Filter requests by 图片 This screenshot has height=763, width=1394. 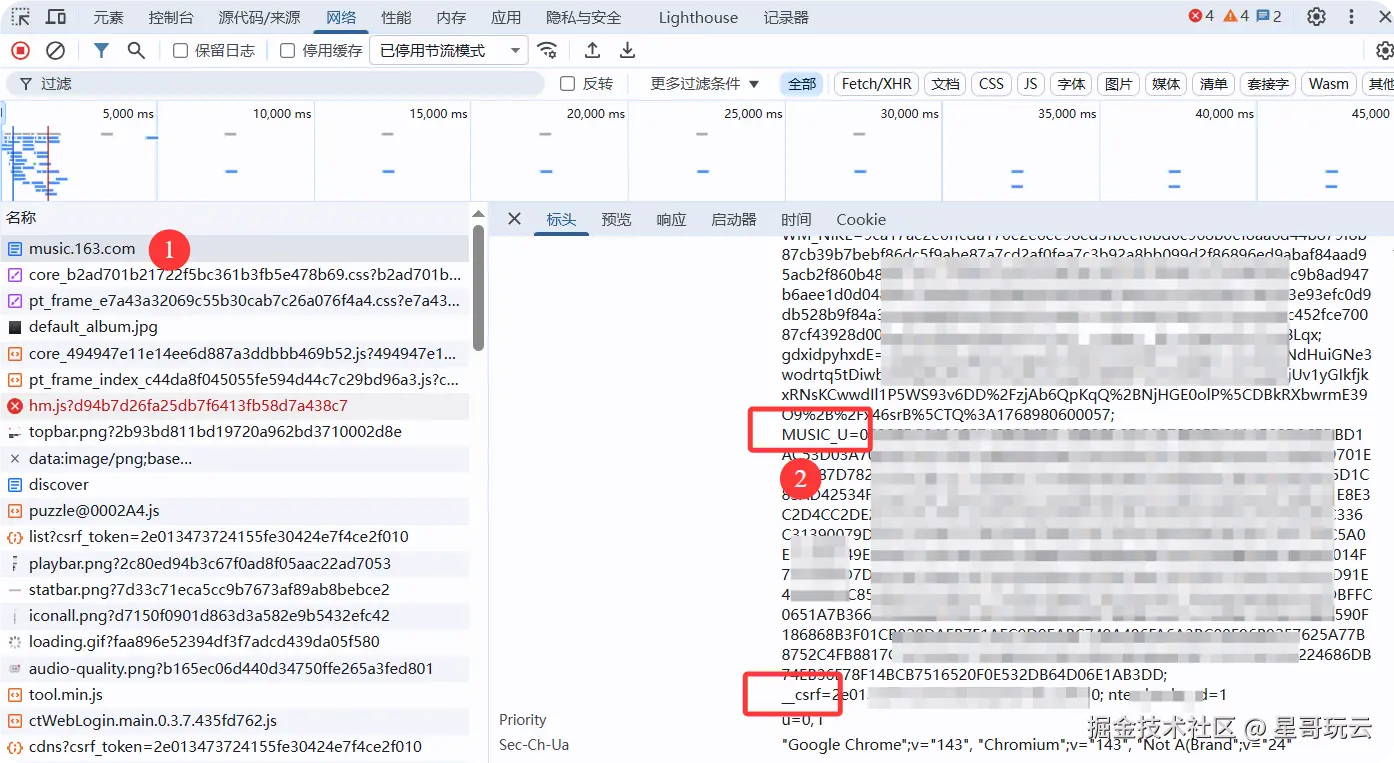point(1118,84)
